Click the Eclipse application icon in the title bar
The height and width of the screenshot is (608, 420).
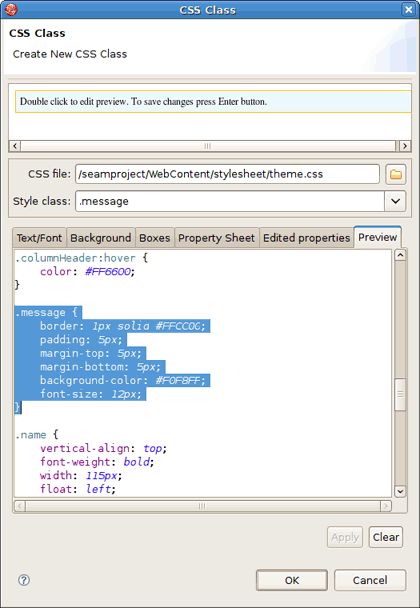point(11,9)
